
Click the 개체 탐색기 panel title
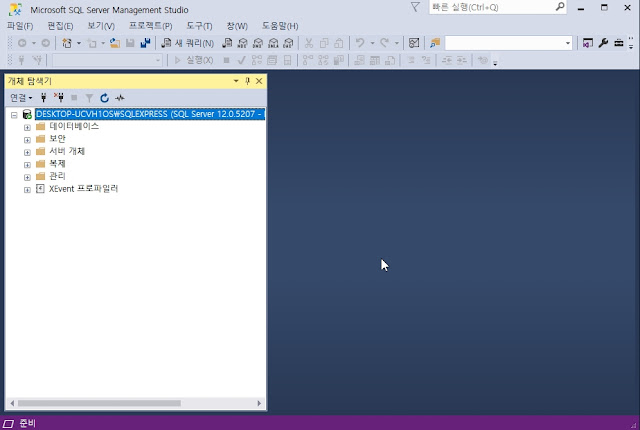[30, 81]
